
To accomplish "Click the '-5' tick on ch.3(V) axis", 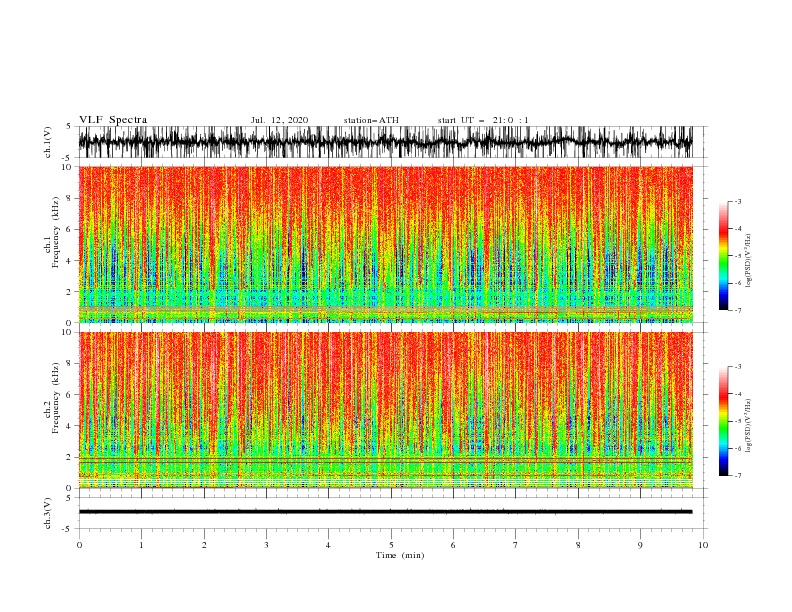I will [x=68, y=529].
